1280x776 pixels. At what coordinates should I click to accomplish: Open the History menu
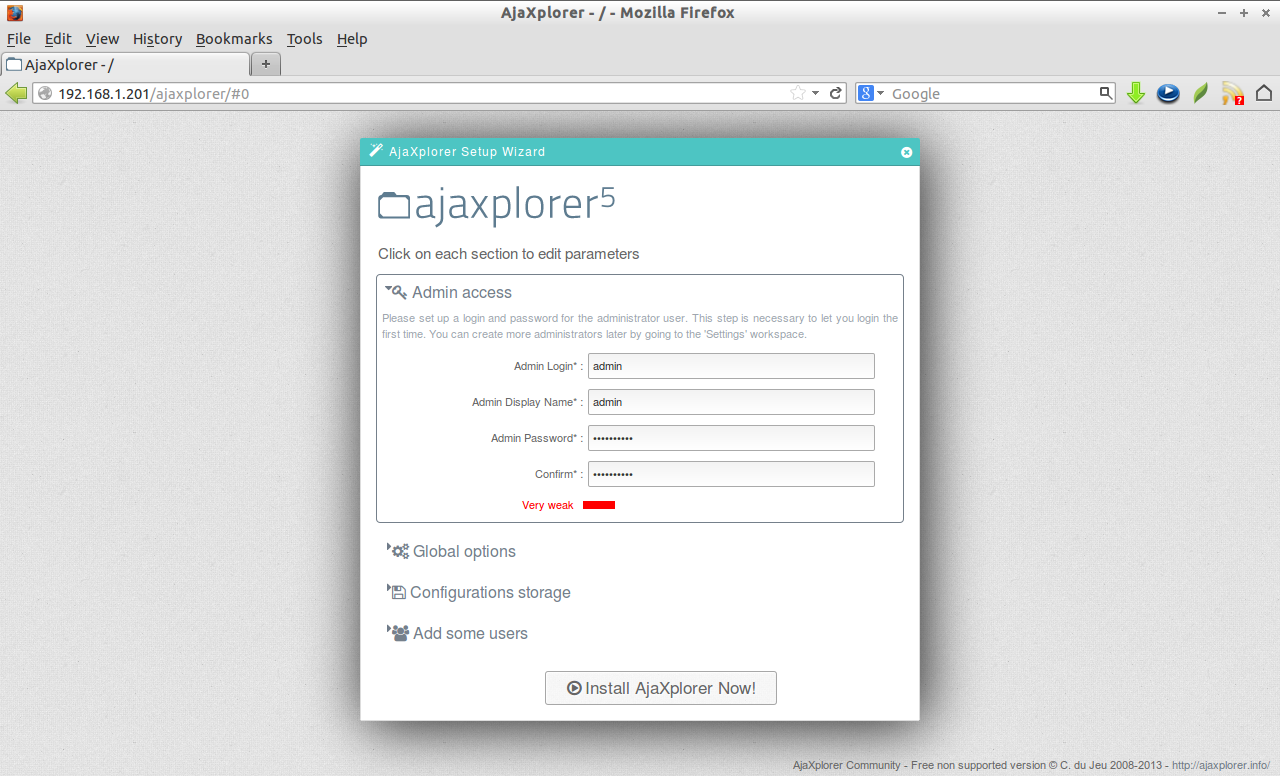point(157,39)
